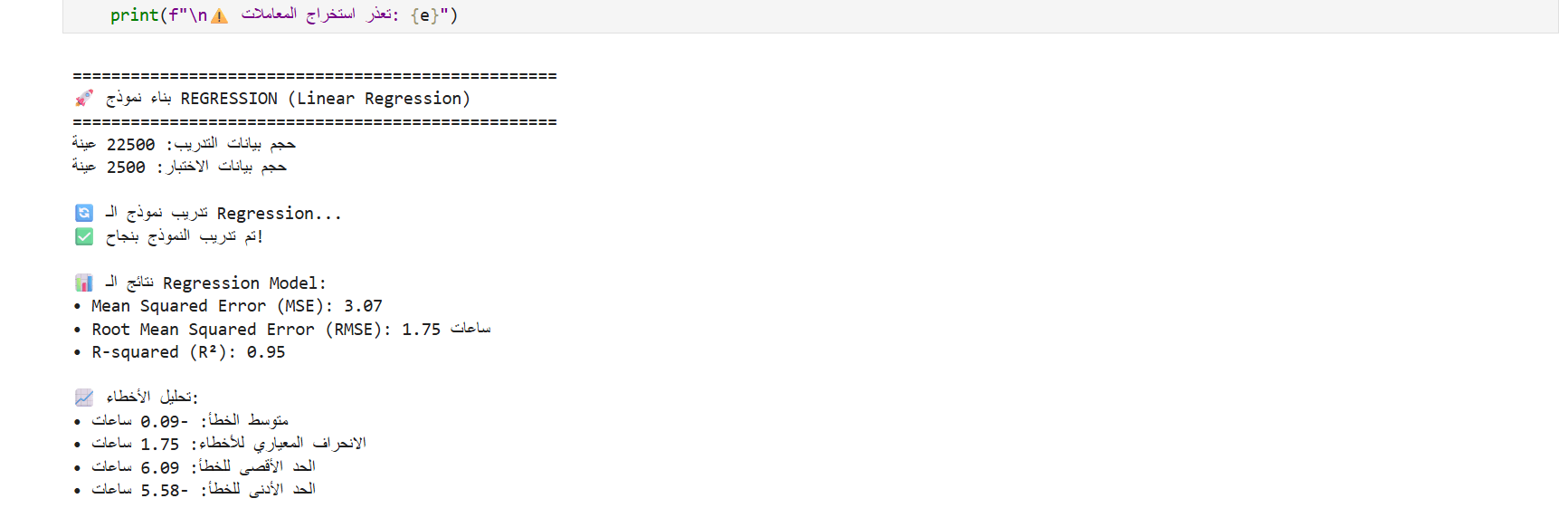This screenshot has height=508, width=1568.
Task: Click the bar chart emoji near "Regression Model:"
Action: coord(84,283)
